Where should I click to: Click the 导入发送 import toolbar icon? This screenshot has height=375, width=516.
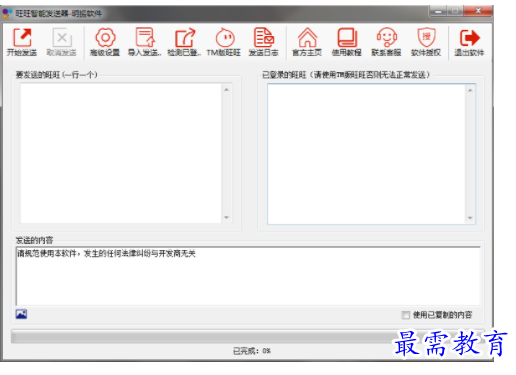(145, 37)
